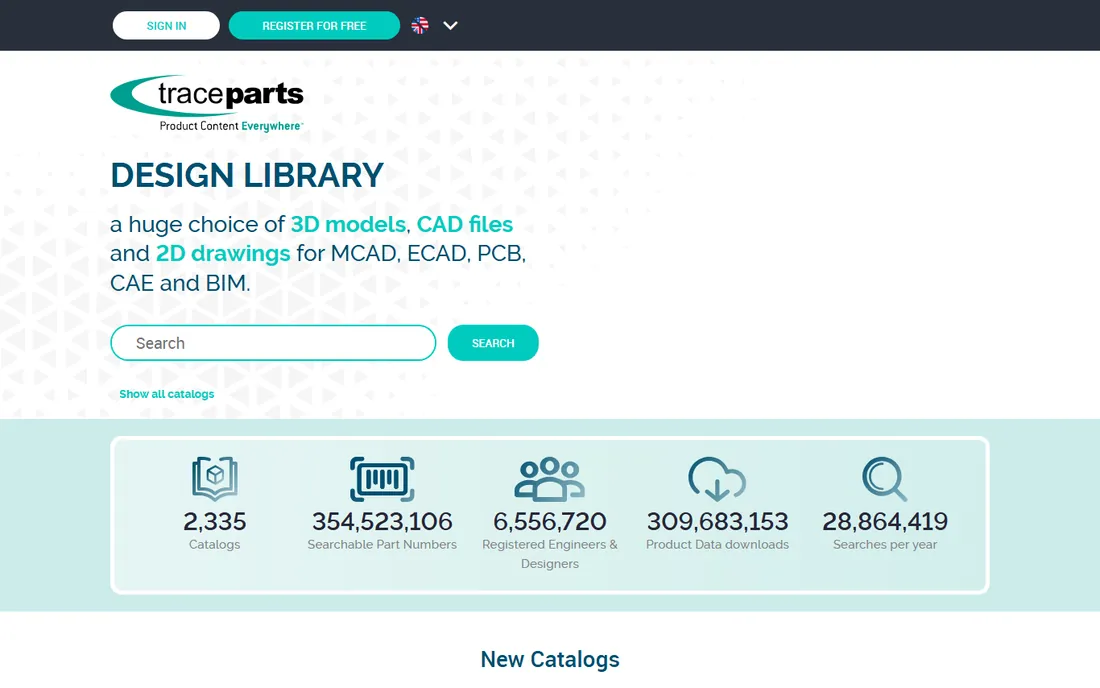Click the Product Data downloads label
Viewport: 1100px width, 688px height.
click(x=718, y=544)
